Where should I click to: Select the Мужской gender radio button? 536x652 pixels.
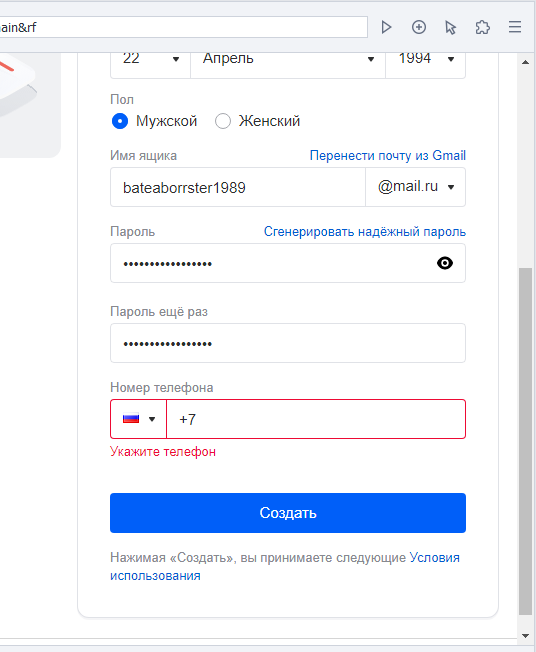click(x=120, y=121)
